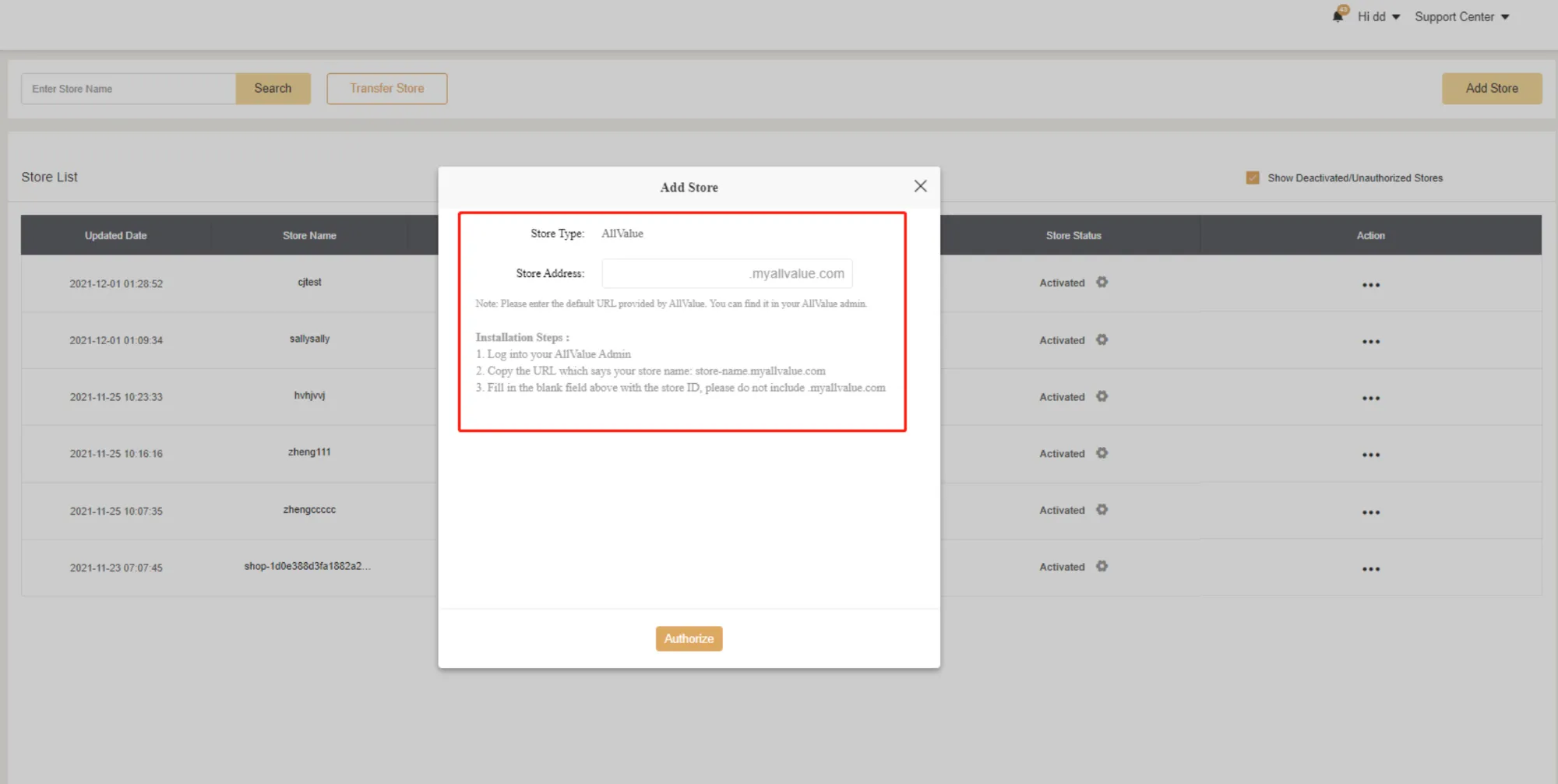Image resolution: width=1558 pixels, height=784 pixels.
Task: Click gear icon in shop-1d0e388d3fa1882a2 row
Action: [x=1102, y=567]
